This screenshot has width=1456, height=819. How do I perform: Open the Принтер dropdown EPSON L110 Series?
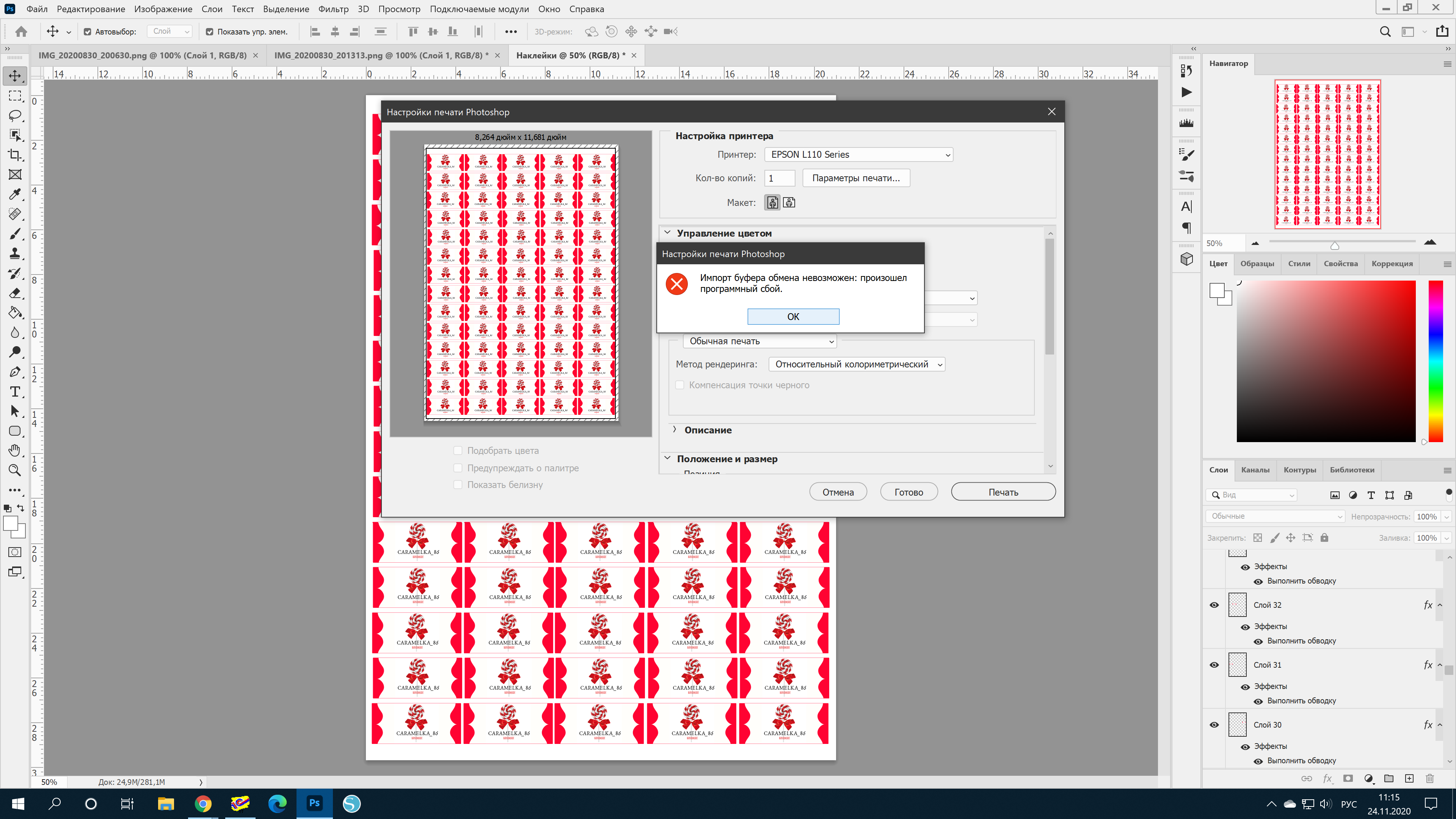click(858, 154)
